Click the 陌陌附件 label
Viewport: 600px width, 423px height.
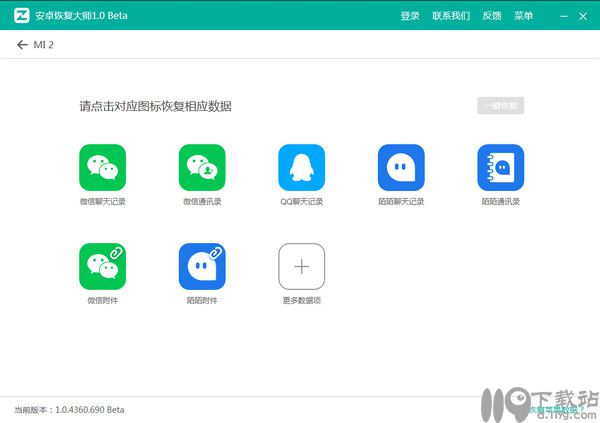[x=202, y=301]
